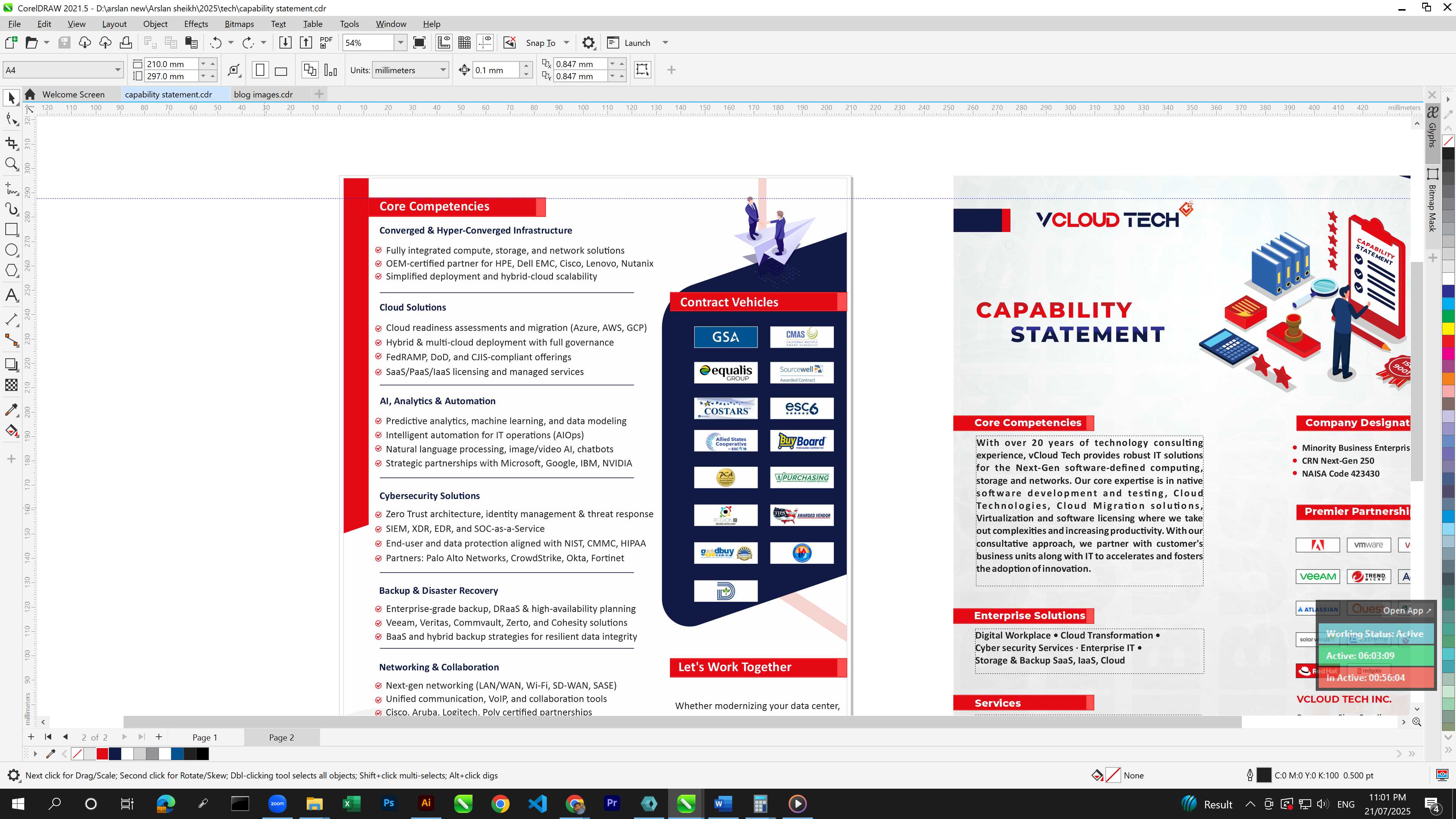This screenshot has width=1456, height=819.
Task: Open the Object menu
Action: [155, 24]
